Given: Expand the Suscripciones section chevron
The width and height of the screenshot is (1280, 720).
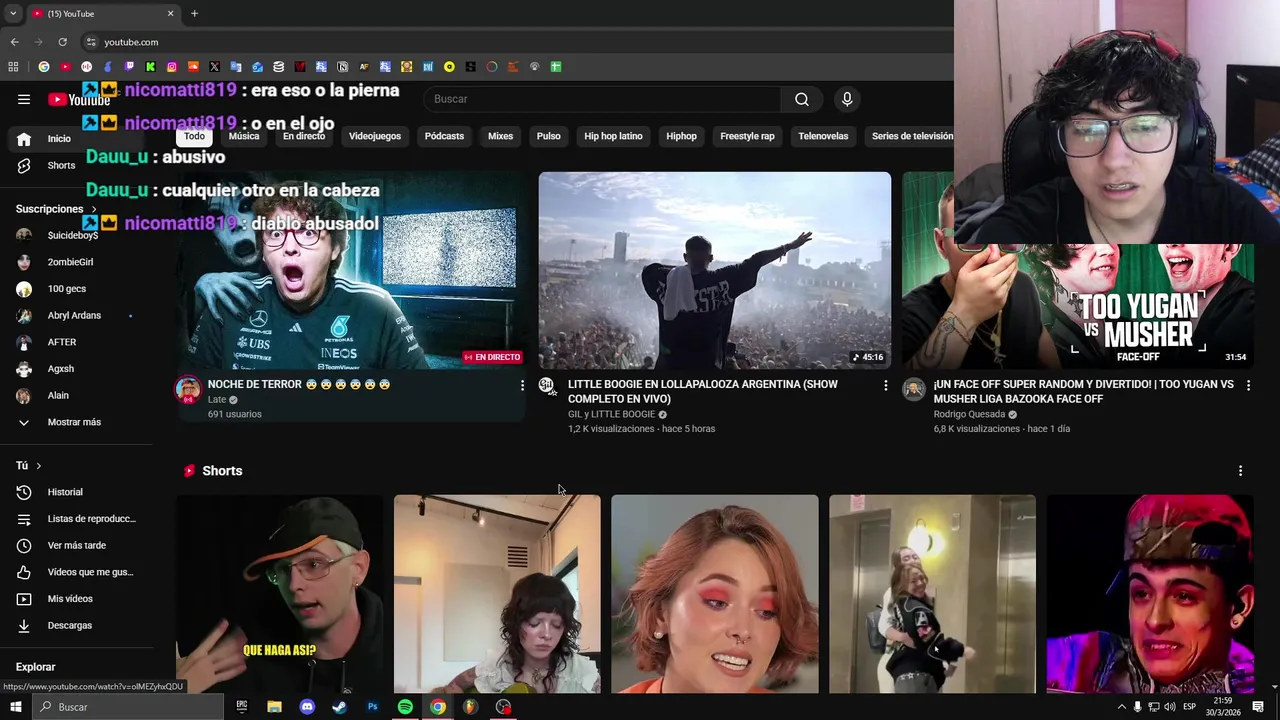Looking at the screenshot, I should [x=94, y=209].
